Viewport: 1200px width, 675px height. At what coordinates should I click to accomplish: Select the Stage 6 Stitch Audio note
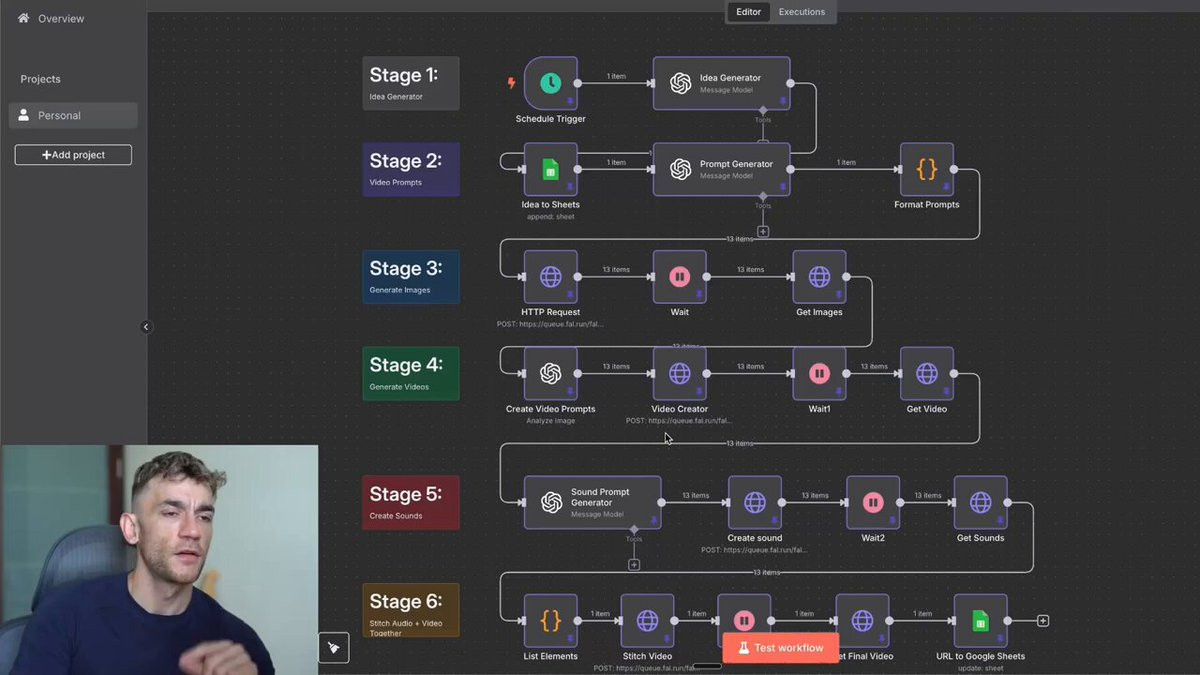(x=411, y=610)
